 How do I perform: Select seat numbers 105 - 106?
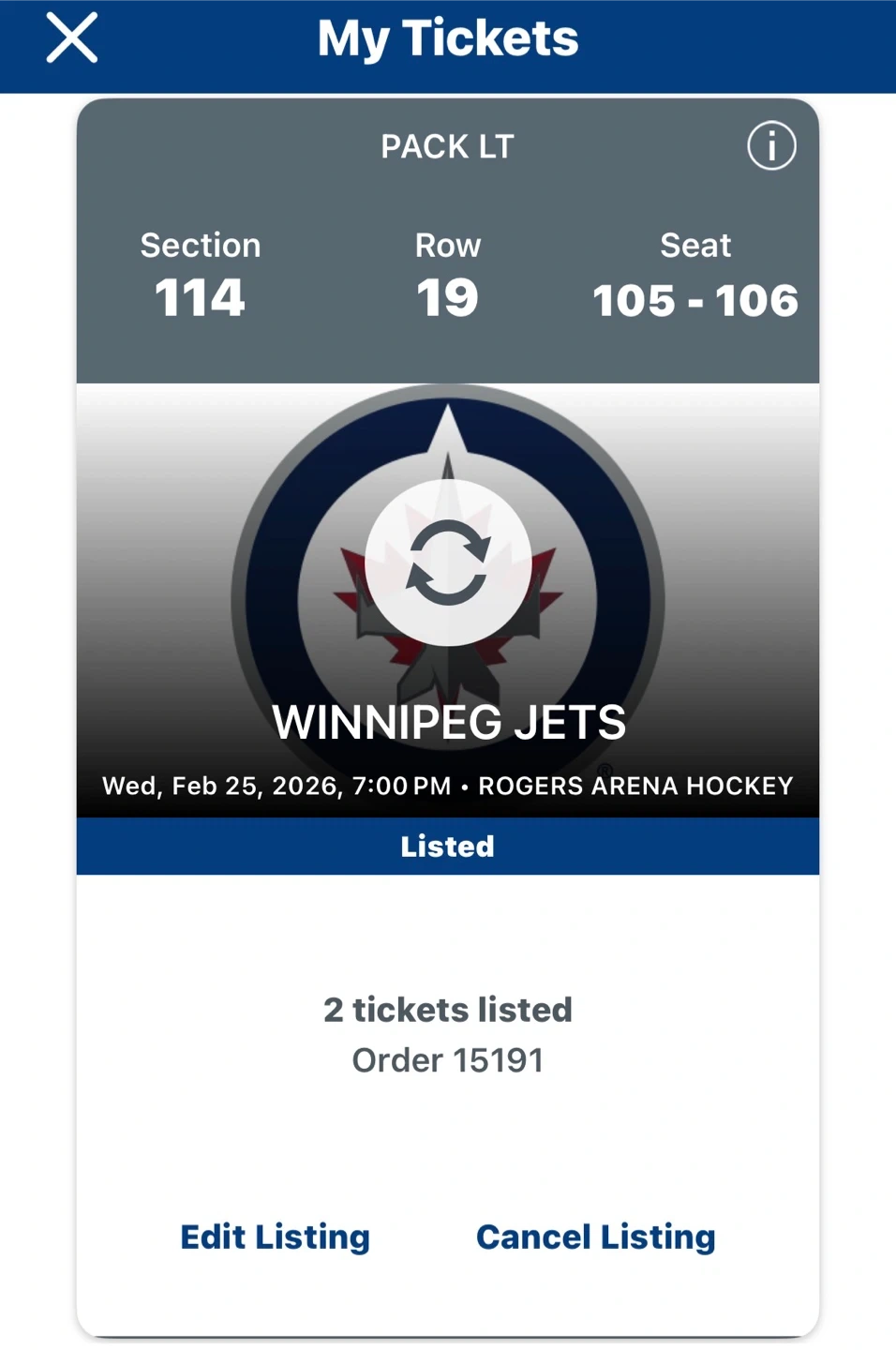695,300
